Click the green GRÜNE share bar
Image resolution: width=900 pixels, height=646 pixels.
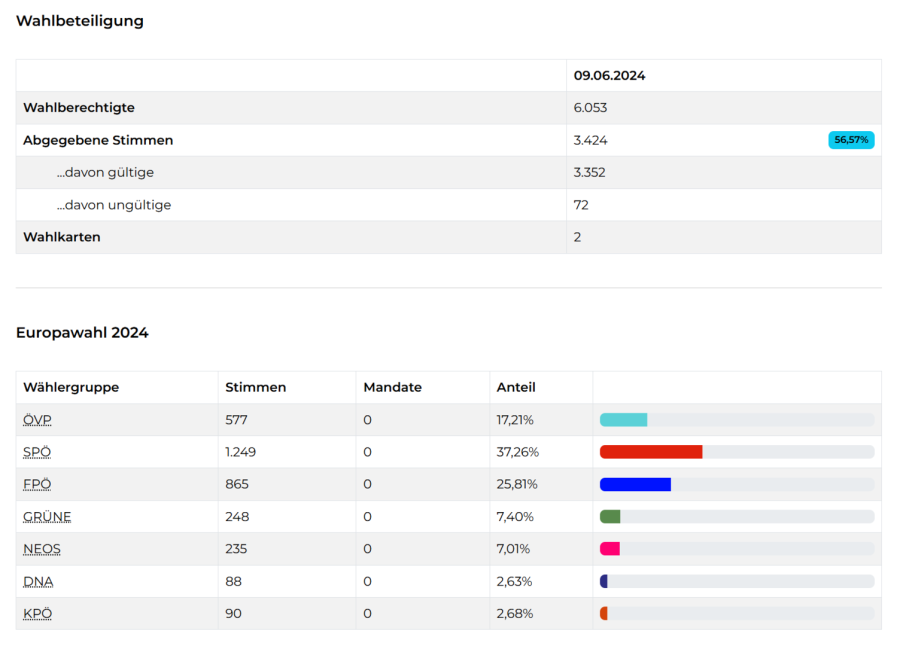coord(610,517)
